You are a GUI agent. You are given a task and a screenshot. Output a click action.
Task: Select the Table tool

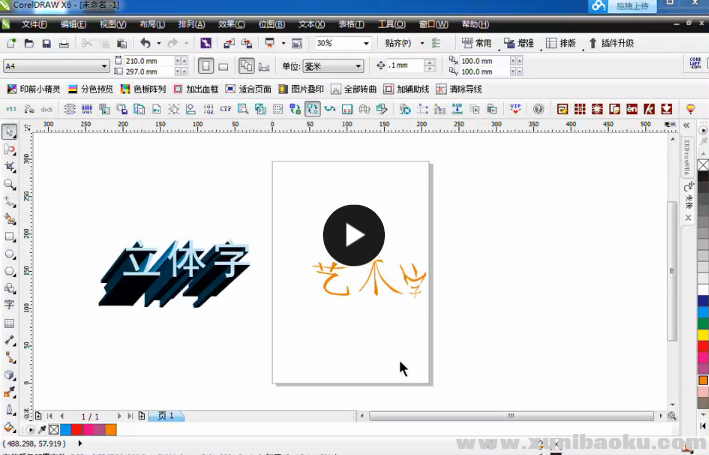pyautogui.click(x=9, y=323)
